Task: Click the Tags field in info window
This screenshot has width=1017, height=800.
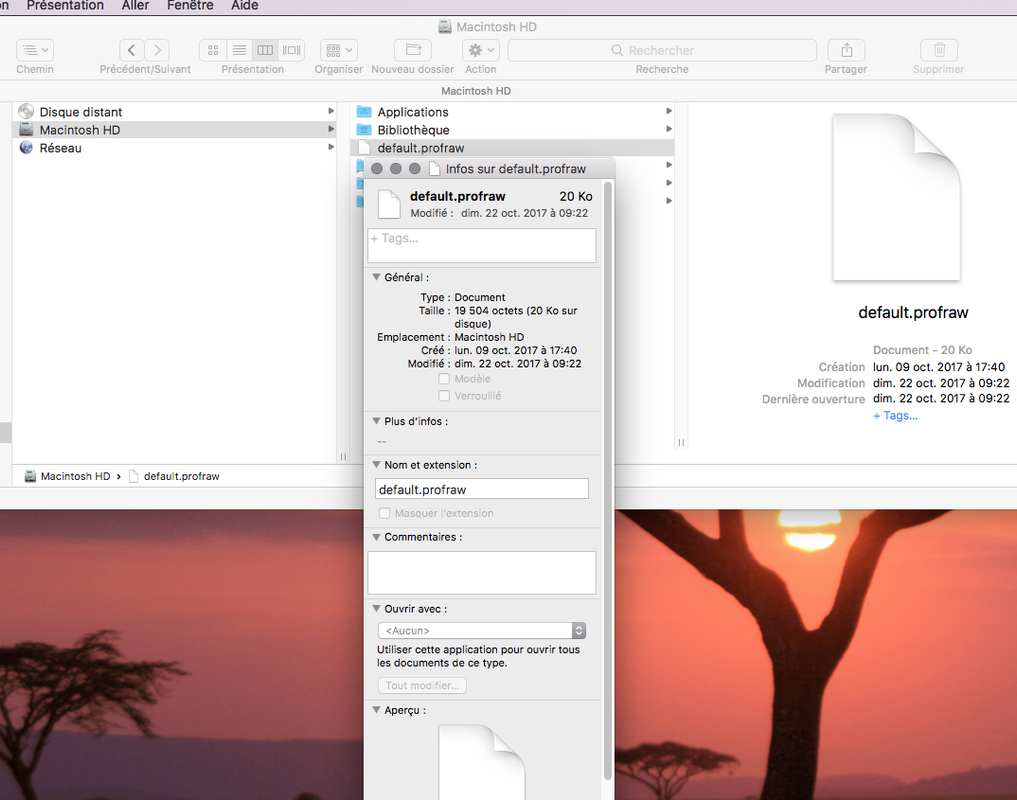Action: pyautogui.click(x=482, y=245)
